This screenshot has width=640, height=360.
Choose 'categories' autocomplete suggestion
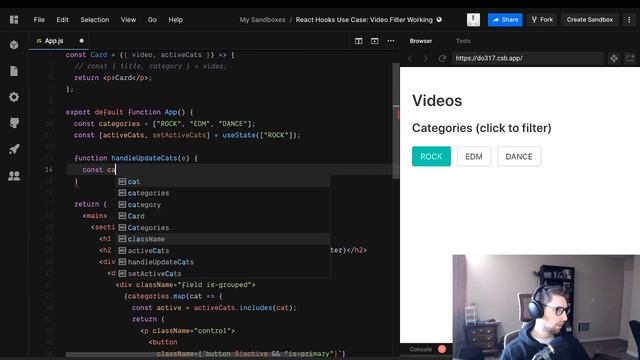pyautogui.click(x=224, y=193)
